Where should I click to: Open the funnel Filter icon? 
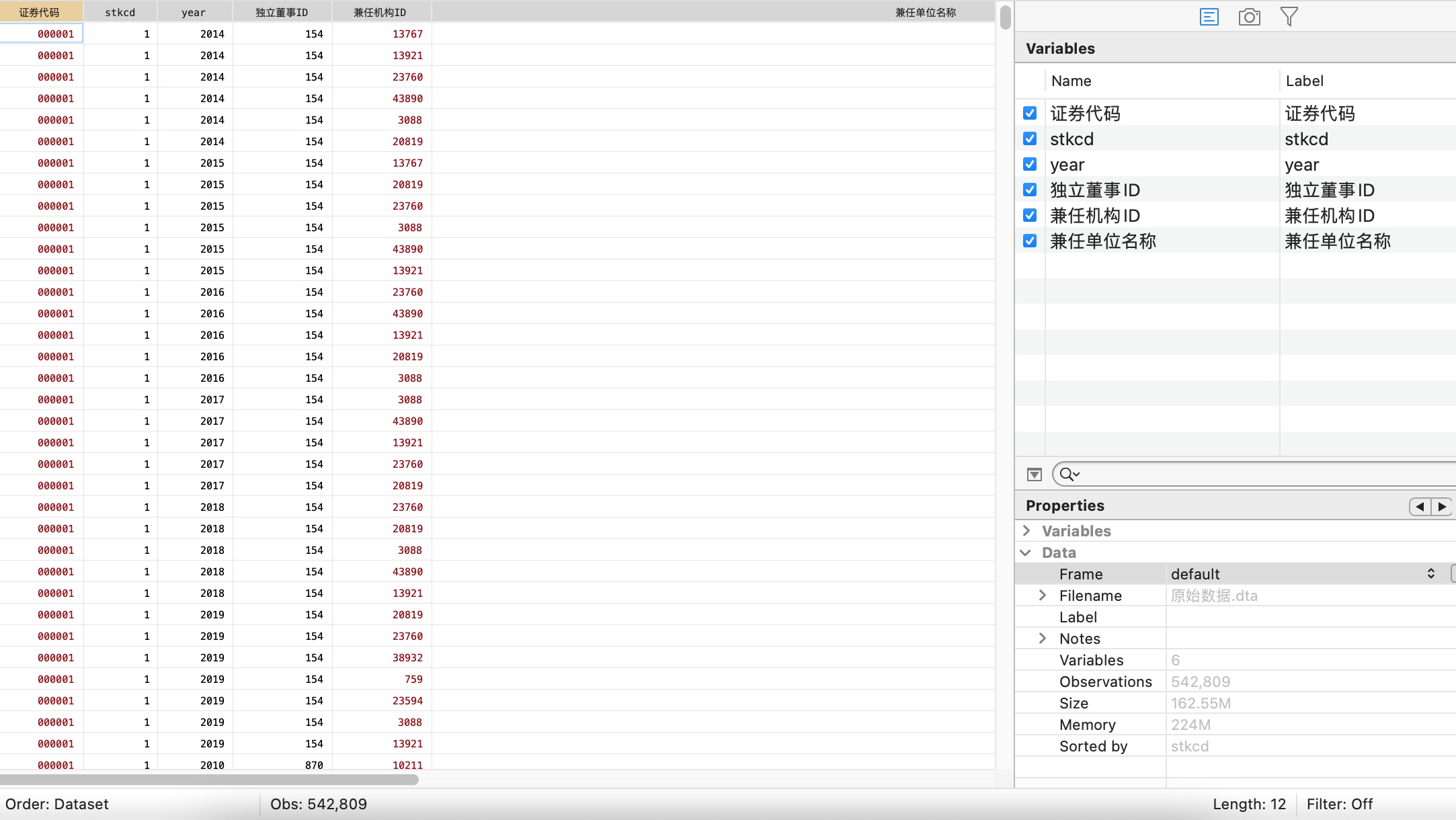click(x=1289, y=17)
